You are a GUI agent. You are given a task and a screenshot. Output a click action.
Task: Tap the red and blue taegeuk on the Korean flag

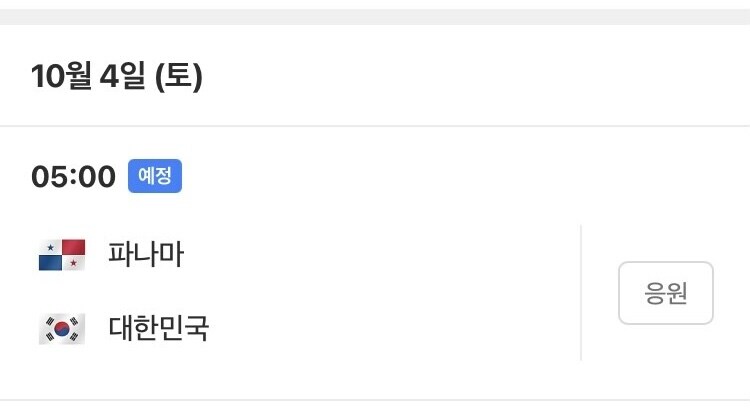(x=61, y=329)
